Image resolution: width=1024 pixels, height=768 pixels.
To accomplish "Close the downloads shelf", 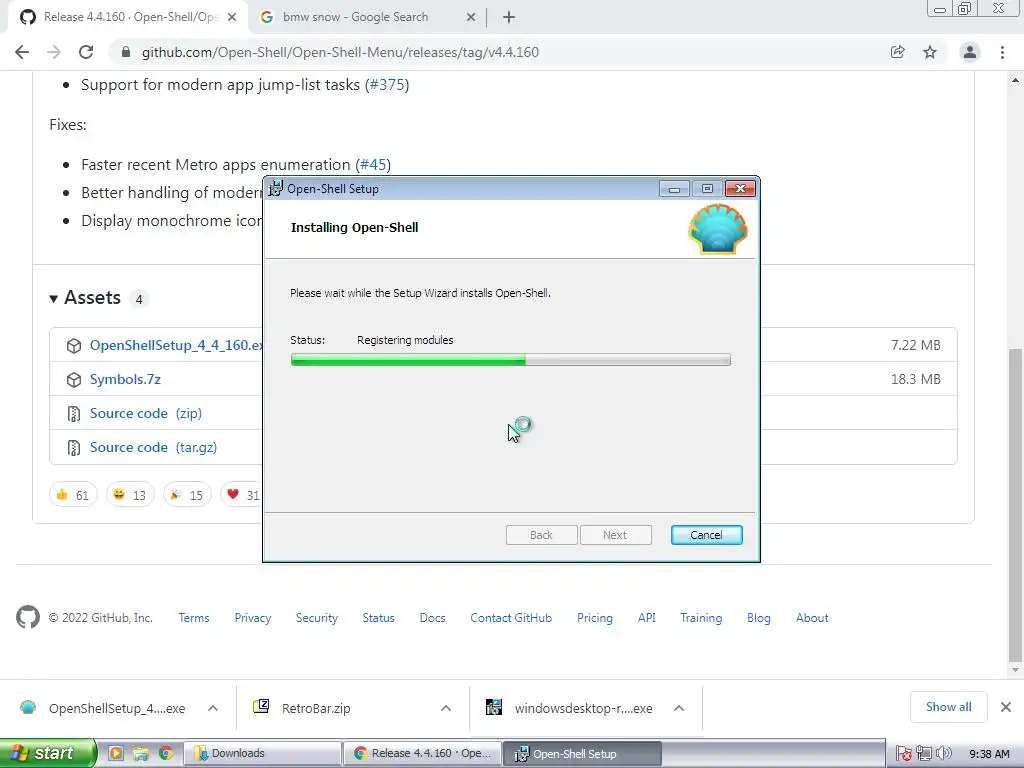I will click(1006, 707).
